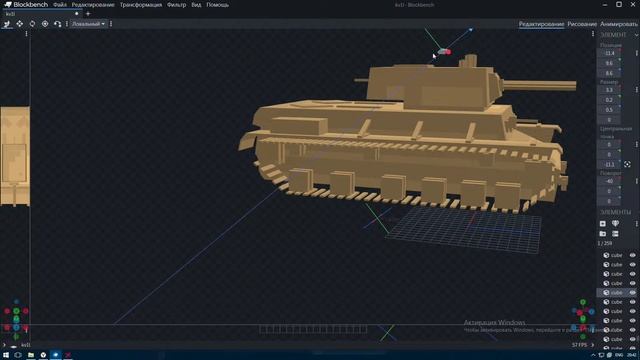640x360 pixels.
Task: Click the 57 FPS counter
Action: [580, 345]
